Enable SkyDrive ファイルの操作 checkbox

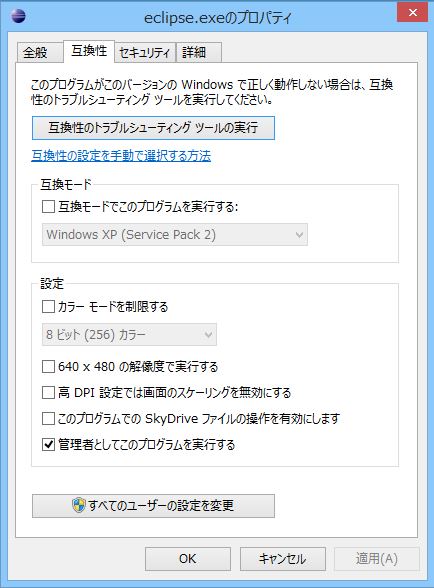point(48,418)
